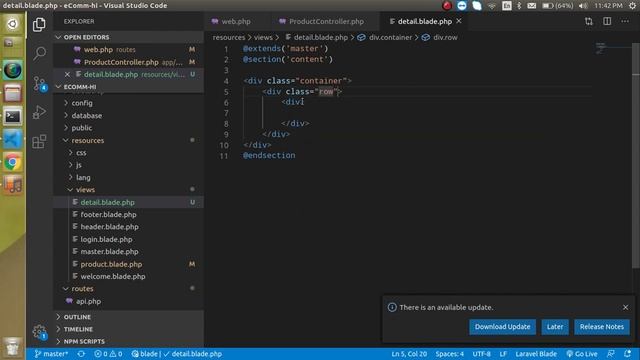Split the editor to the right
Viewport: 640px width, 360px height.
pos(607,21)
